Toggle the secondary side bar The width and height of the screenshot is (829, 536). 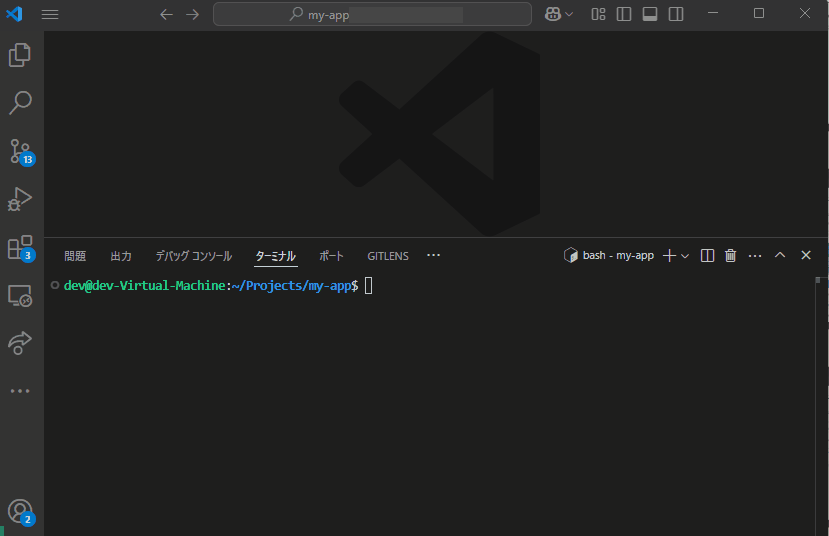(676, 14)
